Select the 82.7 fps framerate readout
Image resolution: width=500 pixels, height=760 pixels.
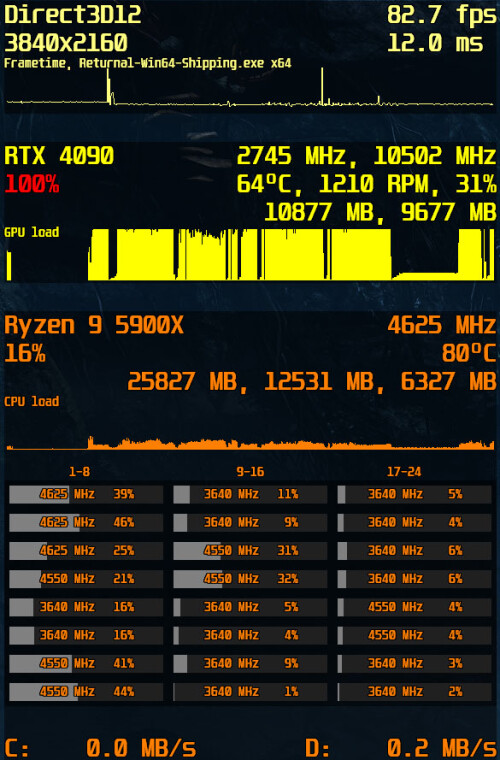(x=441, y=15)
